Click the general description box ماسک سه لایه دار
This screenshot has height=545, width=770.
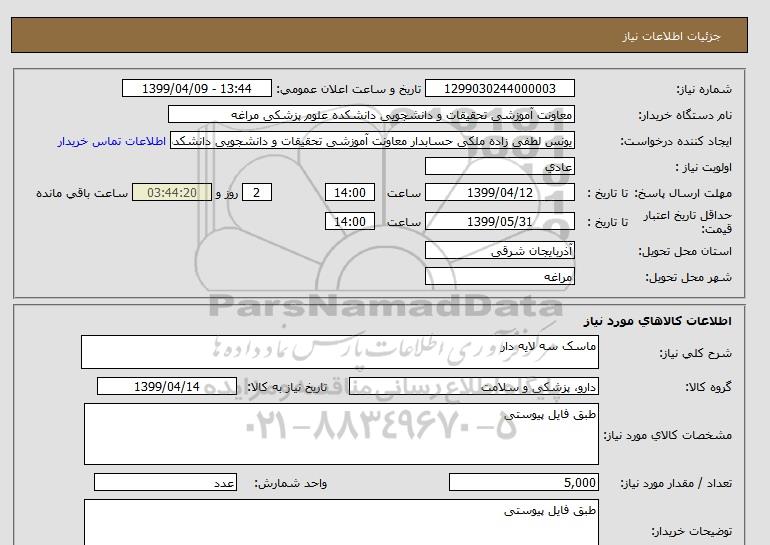tap(340, 352)
